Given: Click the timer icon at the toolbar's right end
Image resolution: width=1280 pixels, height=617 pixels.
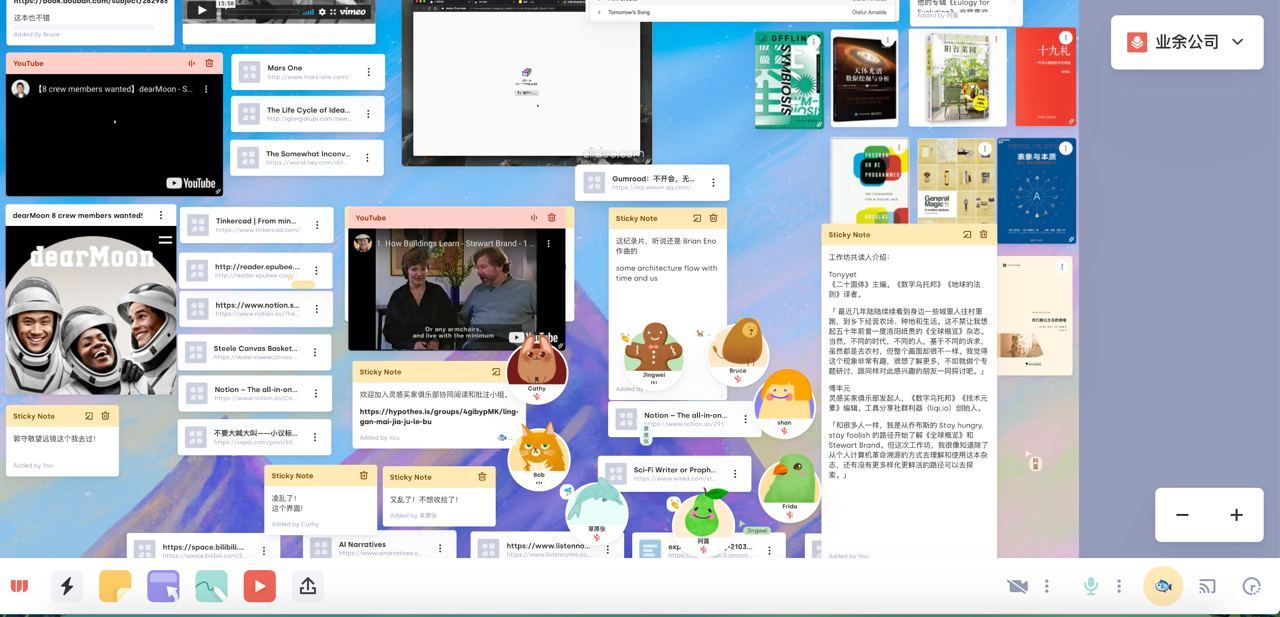Looking at the screenshot, I should 1251,586.
